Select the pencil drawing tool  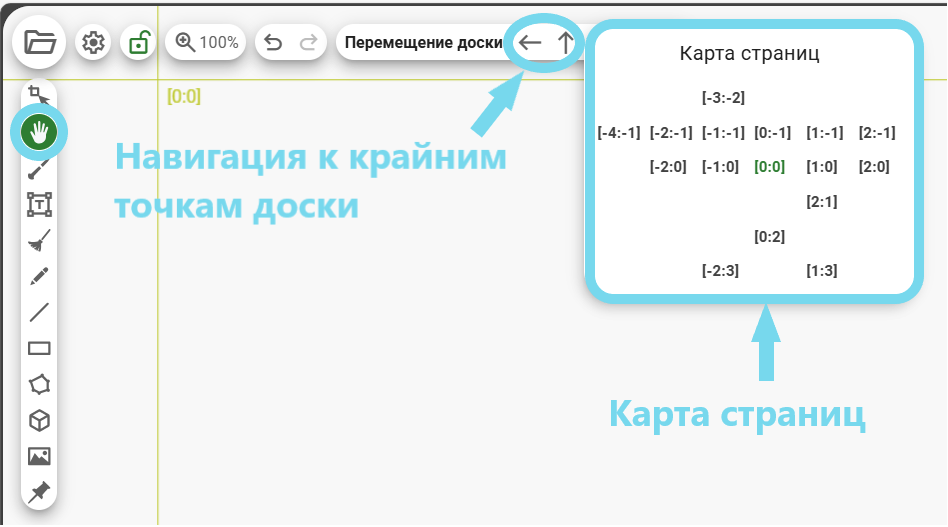(x=39, y=277)
